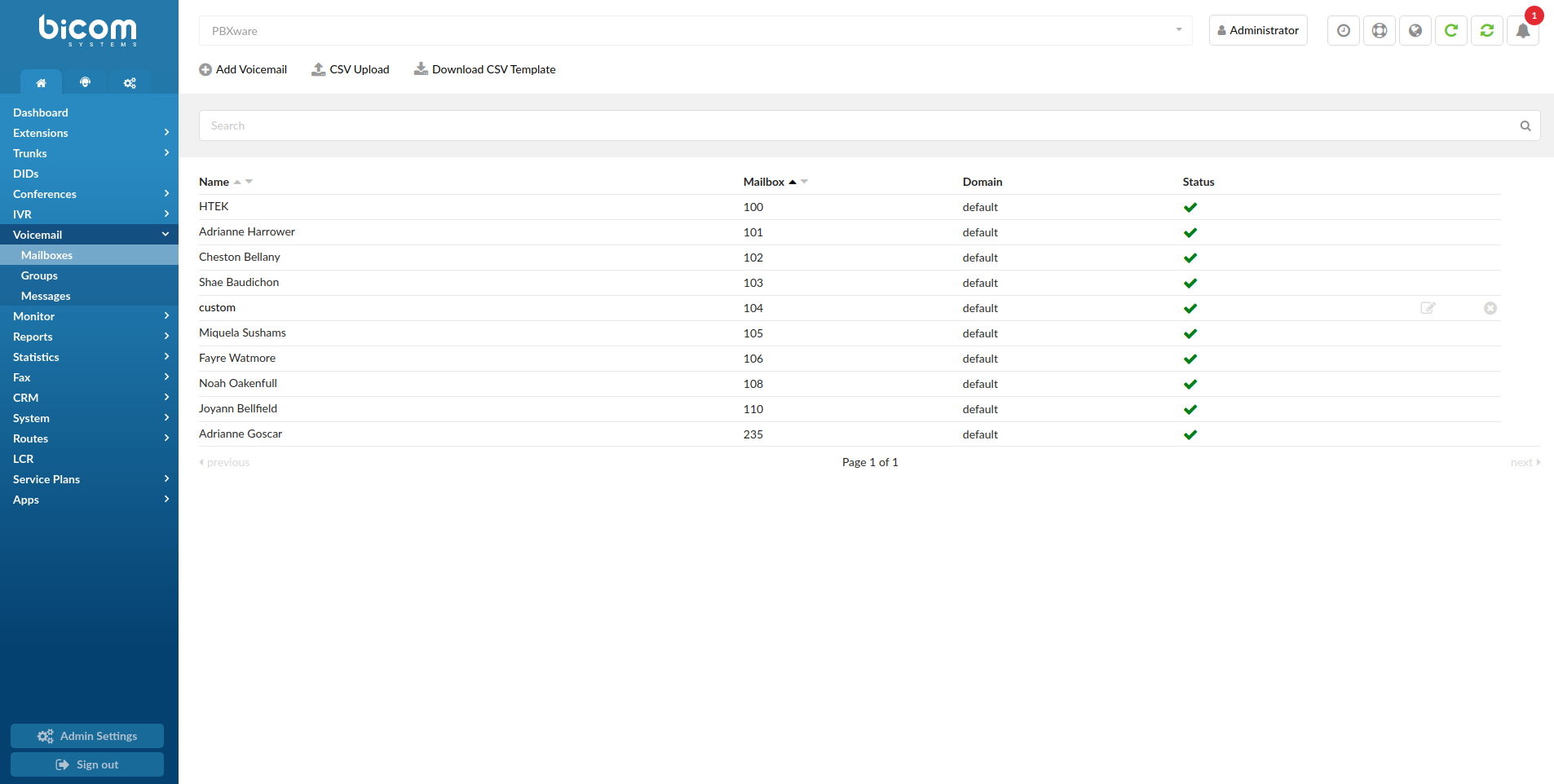Select the headset support icon in the sidebar
Screen dimensions: 1554x784
click(x=85, y=82)
